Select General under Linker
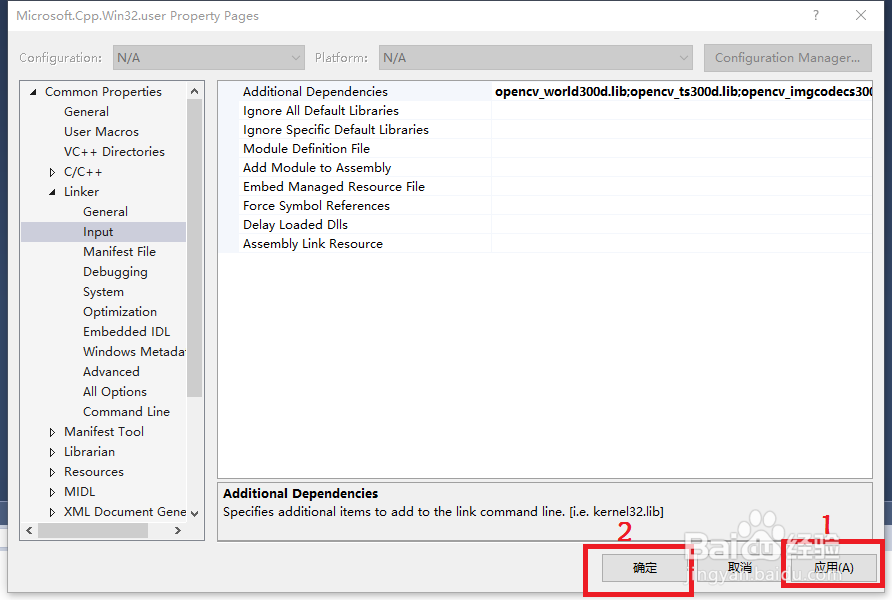The height and width of the screenshot is (605, 892). [x=105, y=212]
